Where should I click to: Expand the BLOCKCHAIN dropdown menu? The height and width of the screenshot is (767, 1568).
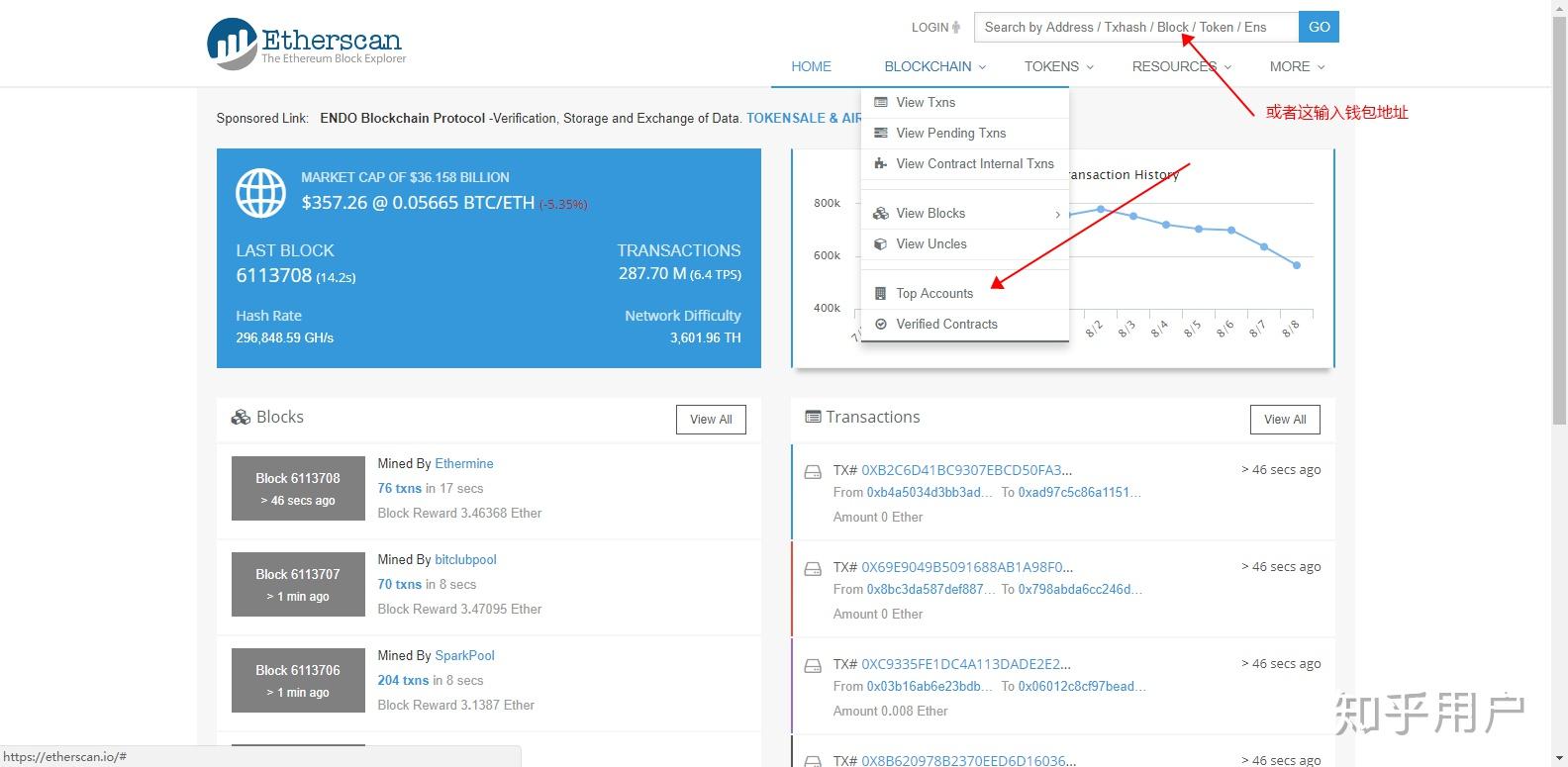click(934, 66)
